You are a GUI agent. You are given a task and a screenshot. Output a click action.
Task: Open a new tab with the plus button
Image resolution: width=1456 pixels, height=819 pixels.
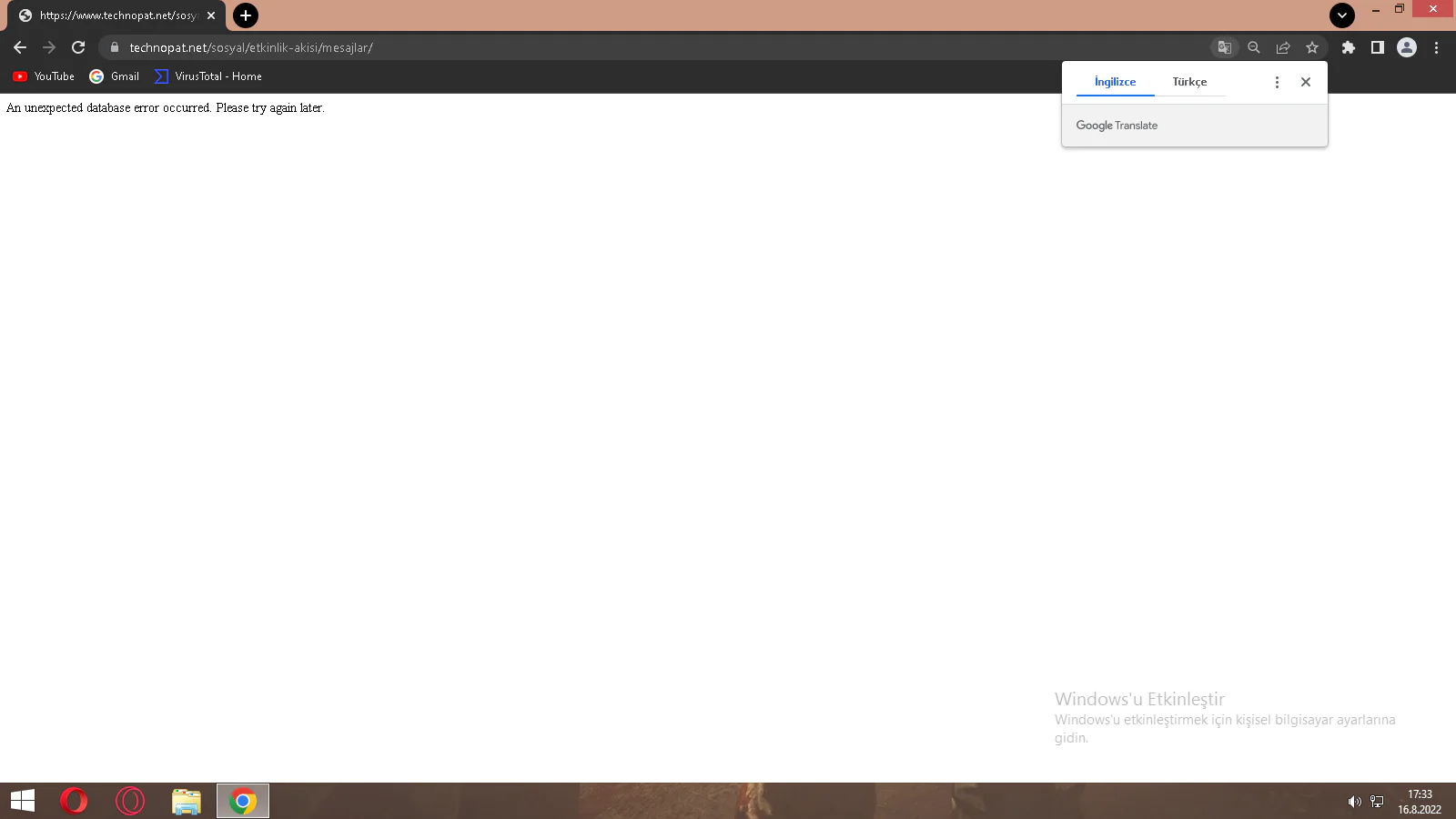(x=244, y=15)
